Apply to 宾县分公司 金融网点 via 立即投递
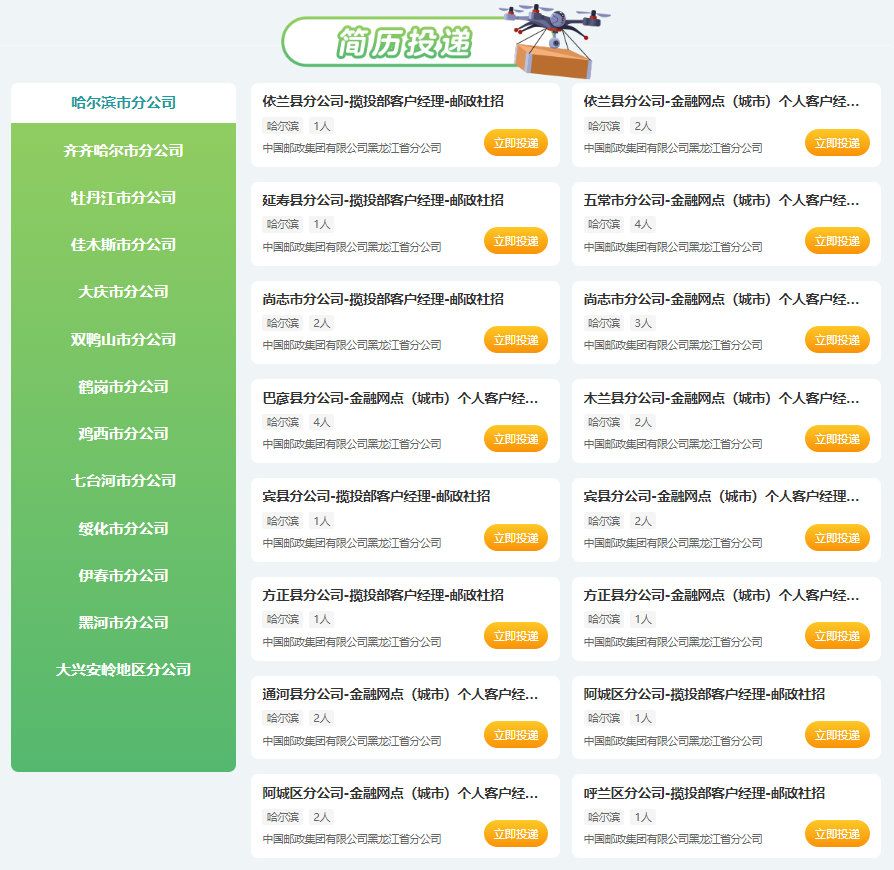Viewport: 894px width, 870px height. [837, 538]
